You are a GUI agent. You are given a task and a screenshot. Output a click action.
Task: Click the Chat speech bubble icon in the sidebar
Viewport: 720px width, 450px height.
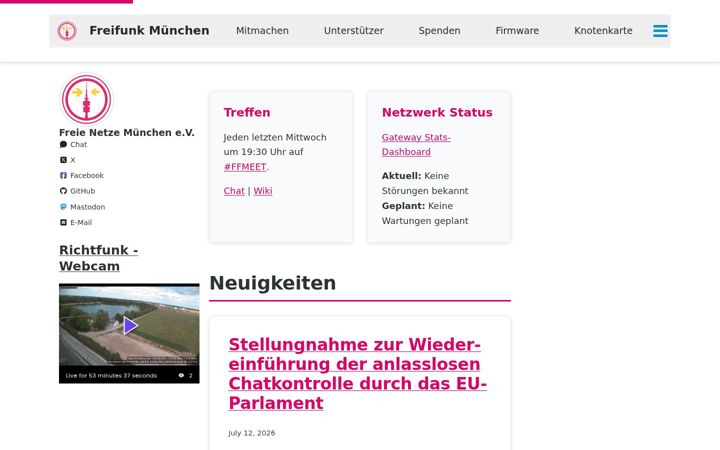pos(63,145)
